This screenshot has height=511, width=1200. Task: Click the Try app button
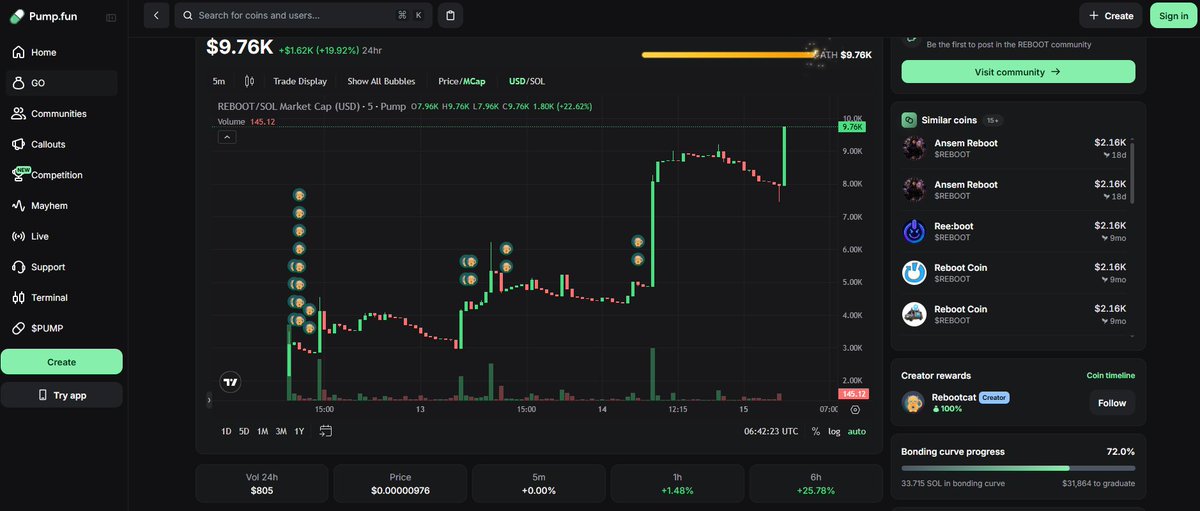pos(61,395)
